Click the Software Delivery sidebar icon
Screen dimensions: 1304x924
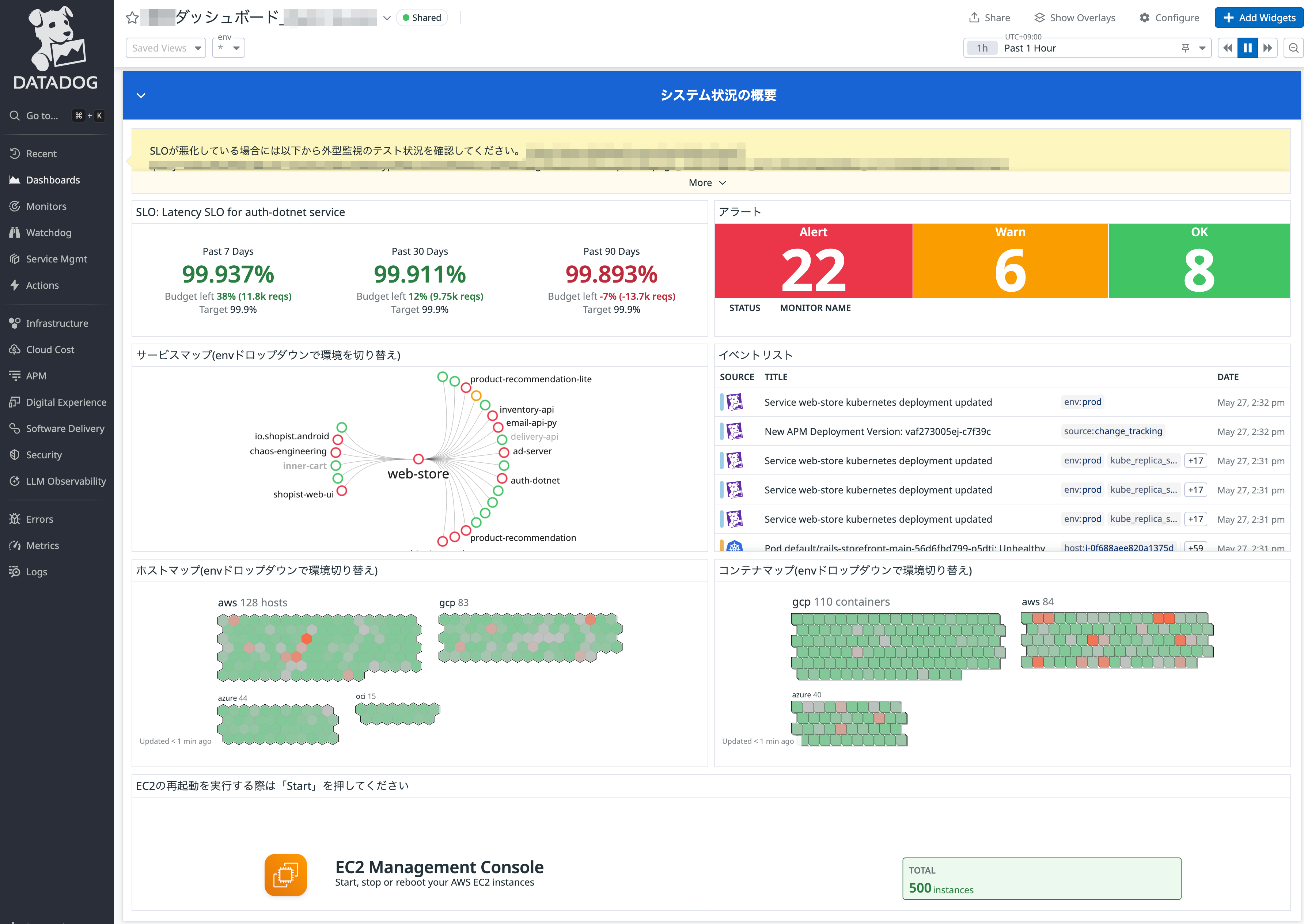[x=15, y=428]
